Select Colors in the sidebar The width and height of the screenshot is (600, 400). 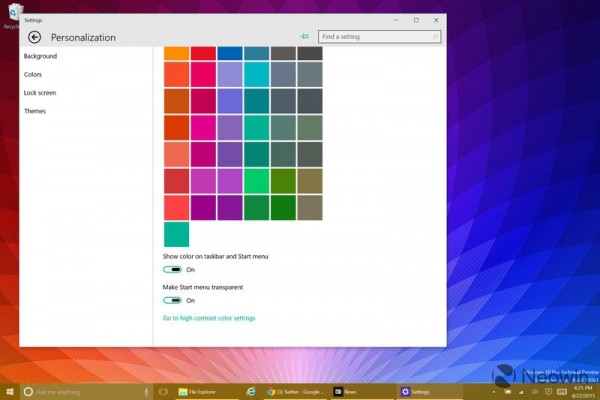[x=33, y=75]
